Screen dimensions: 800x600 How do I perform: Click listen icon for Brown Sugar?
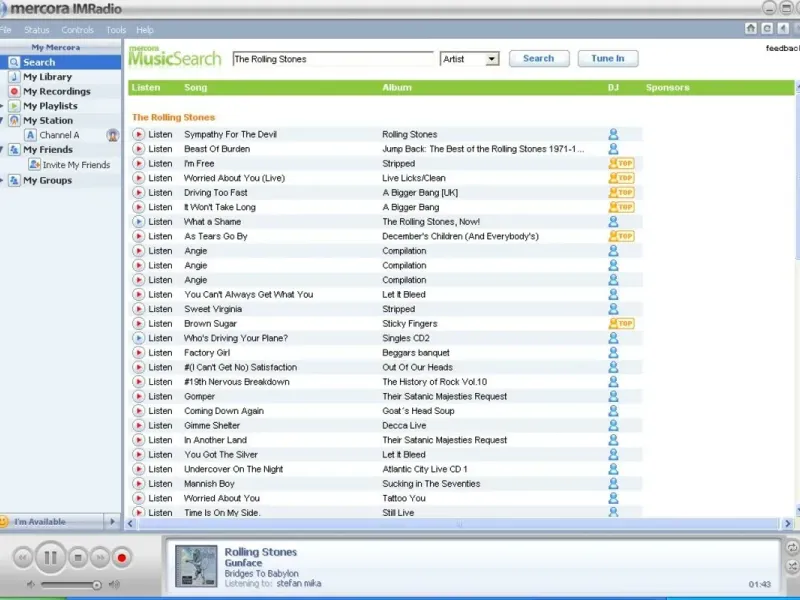pyautogui.click(x=138, y=323)
